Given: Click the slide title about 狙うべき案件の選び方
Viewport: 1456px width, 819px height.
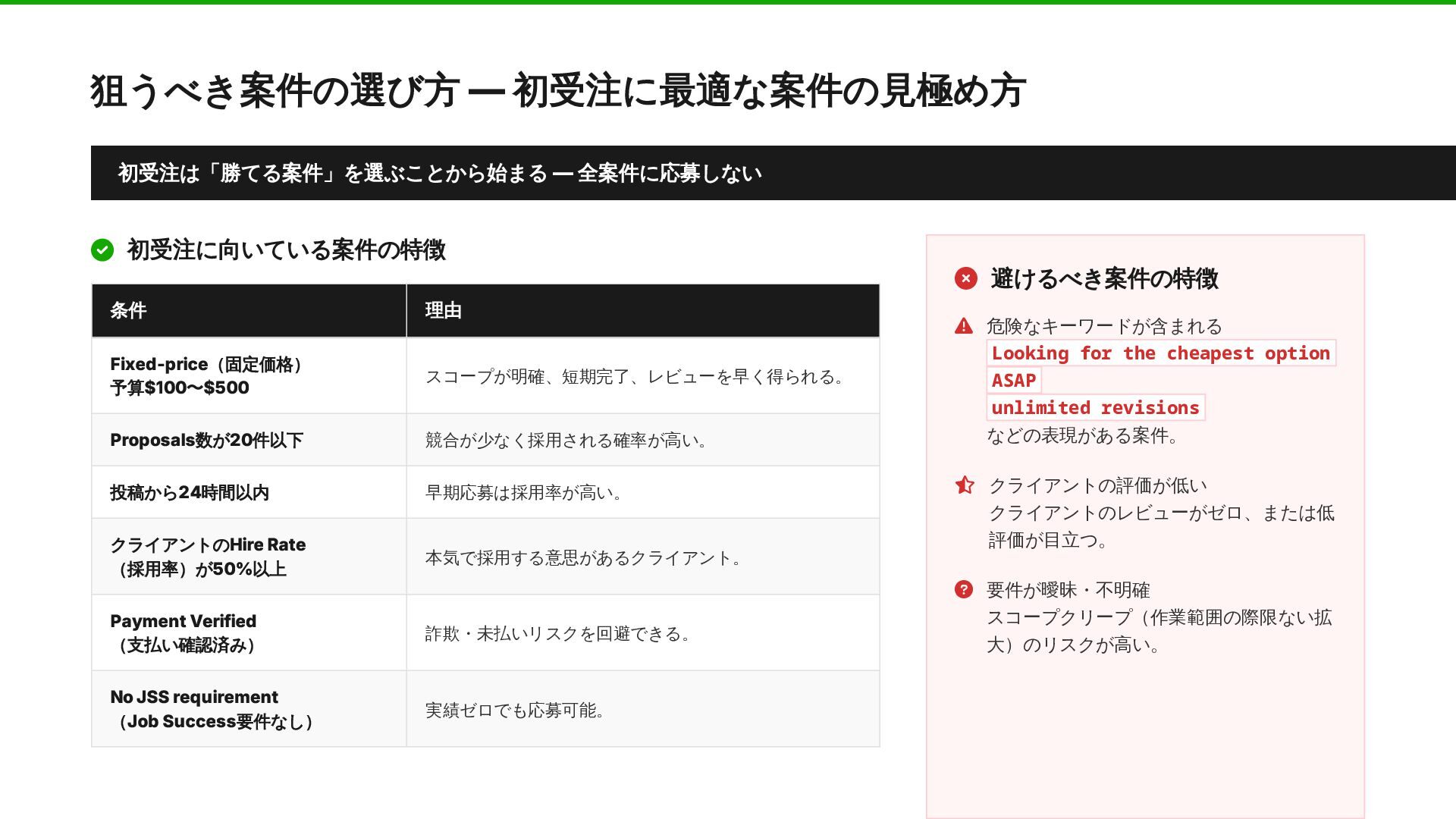Looking at the screenshot, I should 558,91.
